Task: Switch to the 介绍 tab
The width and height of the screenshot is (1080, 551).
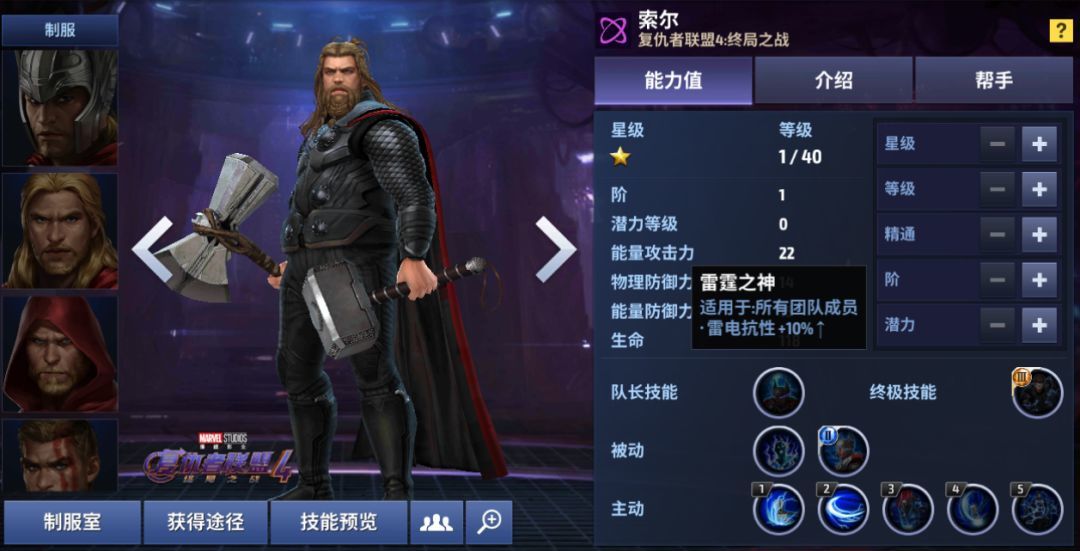Action: click(833, 81)
